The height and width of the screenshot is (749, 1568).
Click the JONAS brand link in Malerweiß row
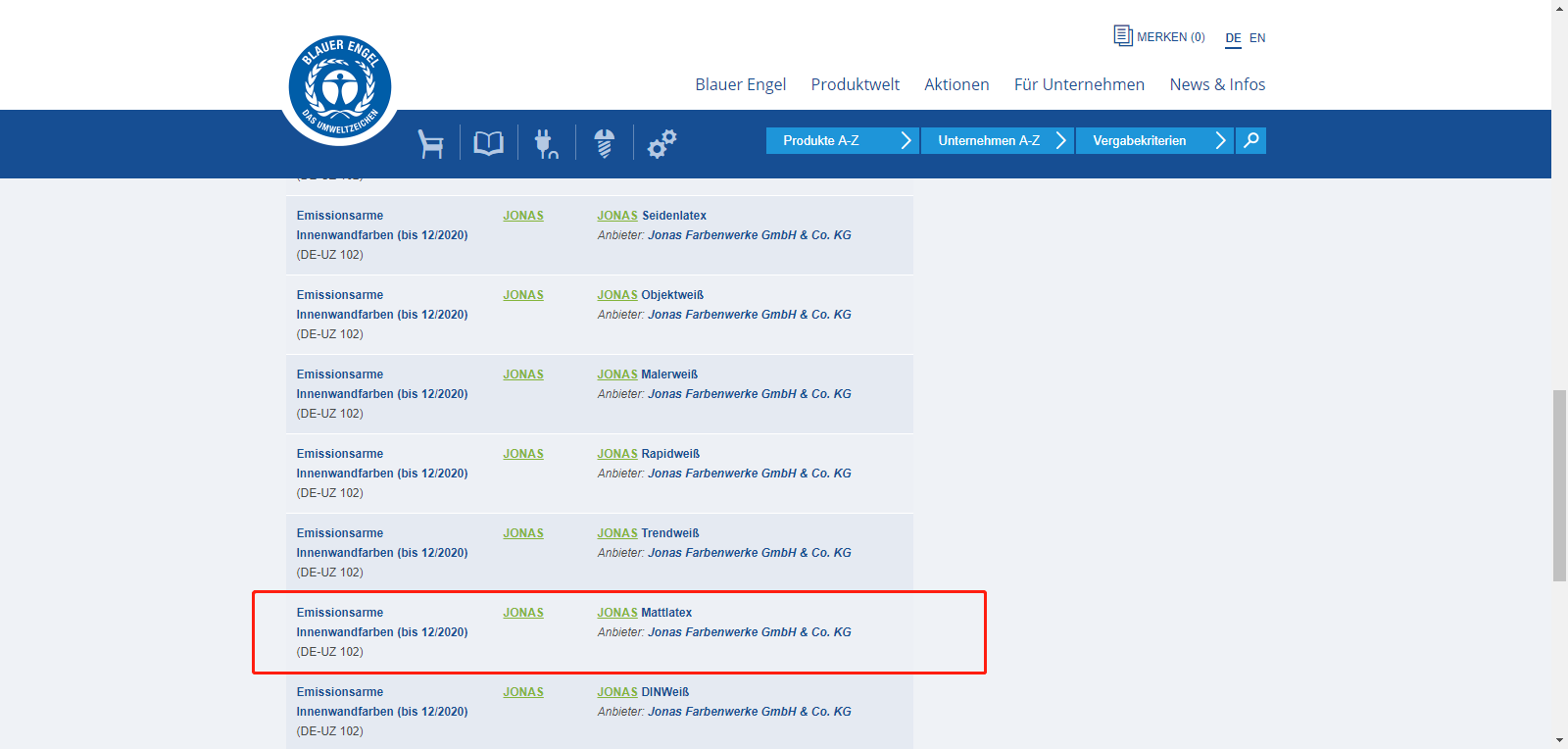pos(523,374)
